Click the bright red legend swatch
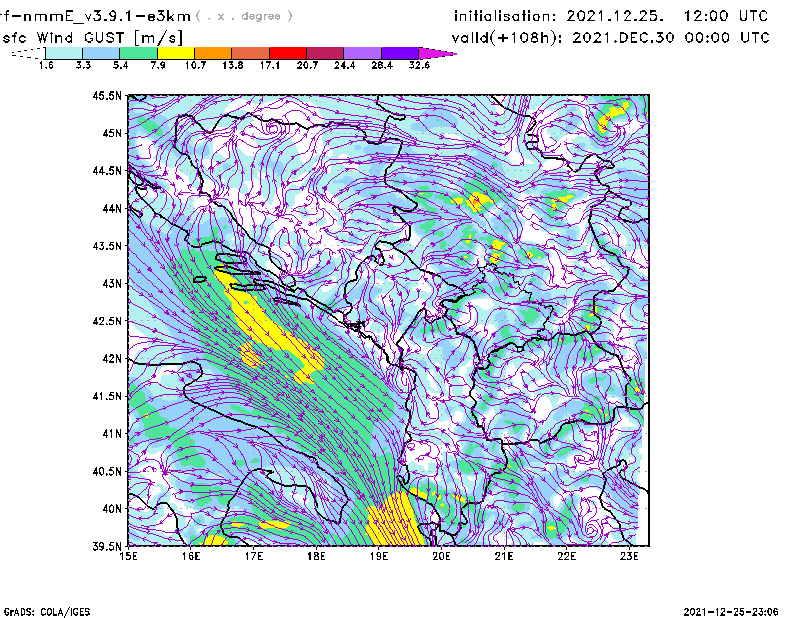 tap(288, 53)
